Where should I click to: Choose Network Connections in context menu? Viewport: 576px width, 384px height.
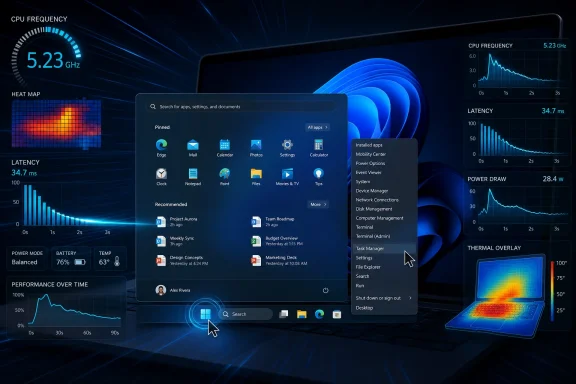tap(377, 200)
